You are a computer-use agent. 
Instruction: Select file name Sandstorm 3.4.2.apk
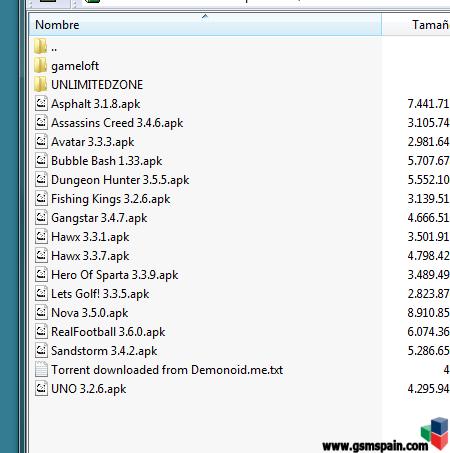click(104, 351)
